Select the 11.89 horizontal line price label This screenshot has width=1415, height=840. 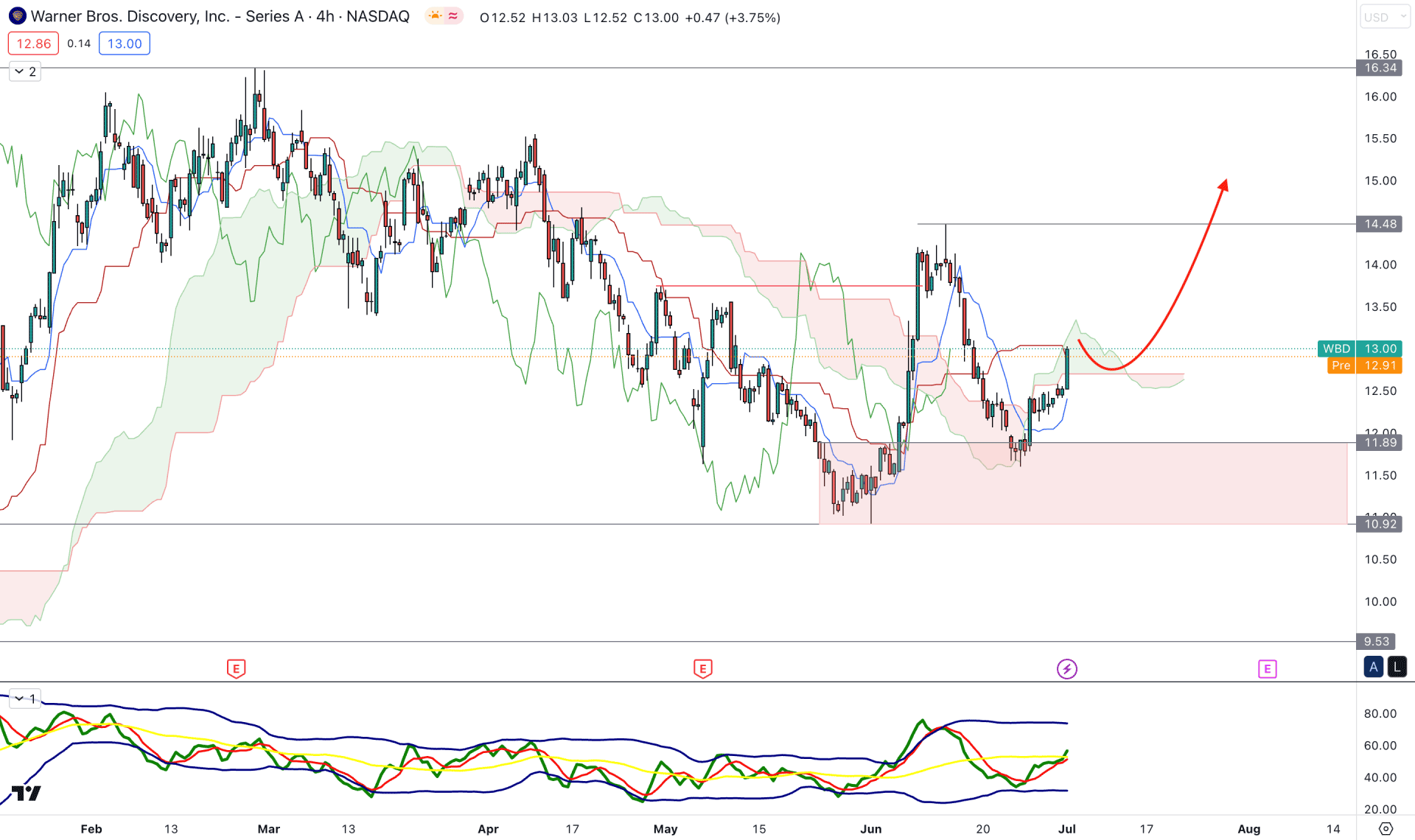coord(1380,443)
